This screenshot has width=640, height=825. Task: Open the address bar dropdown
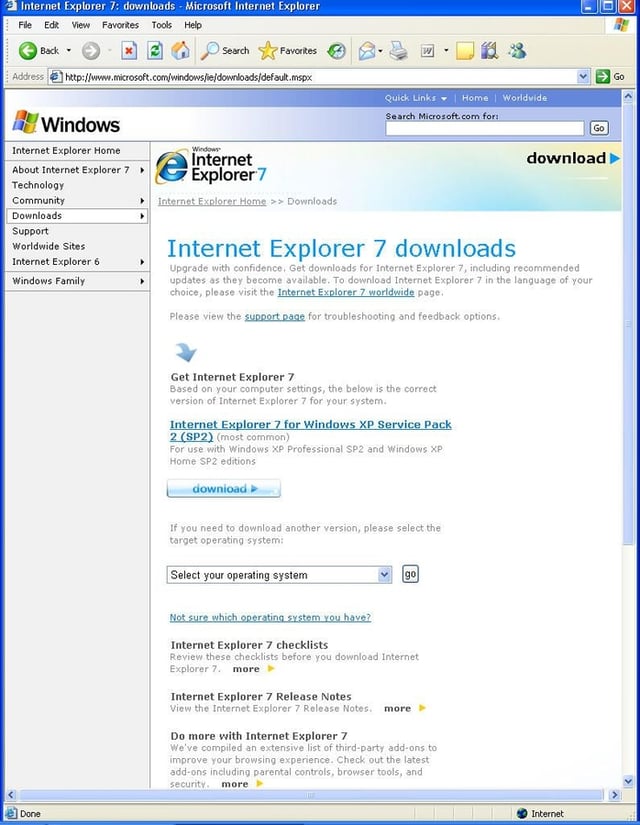point(583,77)
